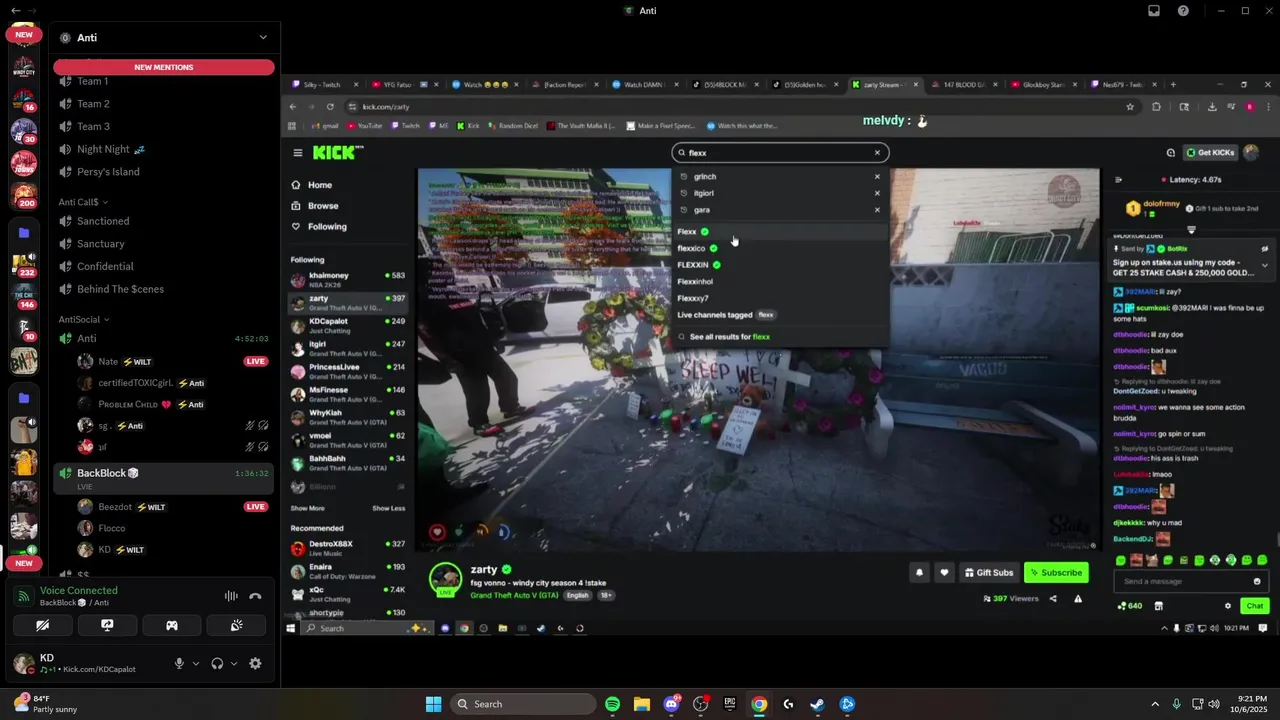Click the green Subscribe button
This screenshot has height=720, width=1280.
tap(1056, 573)
